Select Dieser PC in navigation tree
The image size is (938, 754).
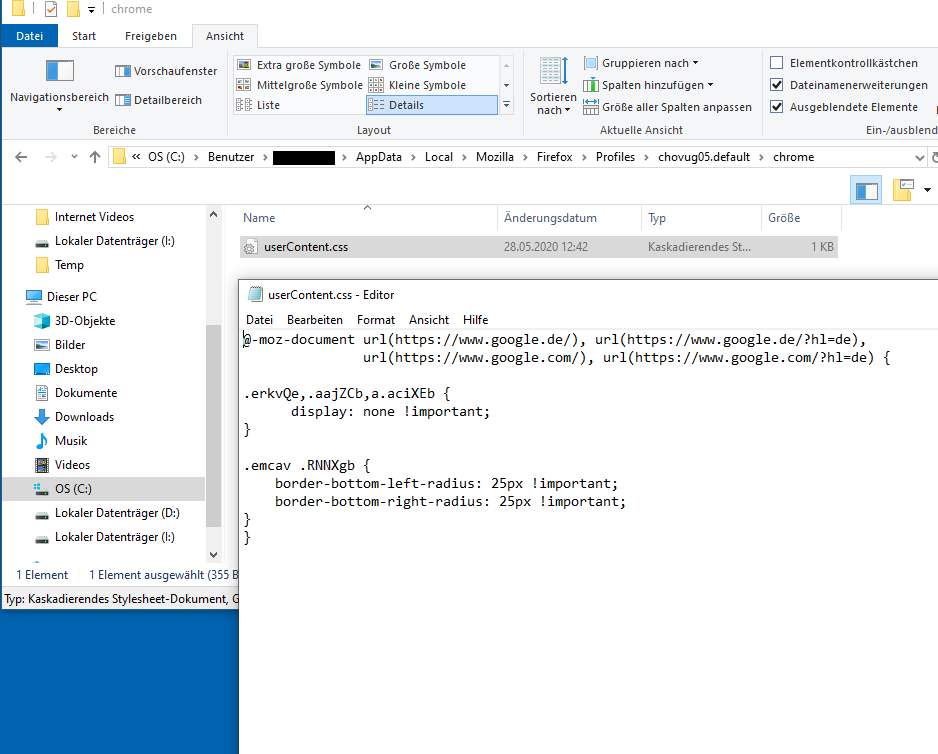click(x=61, y=296)
